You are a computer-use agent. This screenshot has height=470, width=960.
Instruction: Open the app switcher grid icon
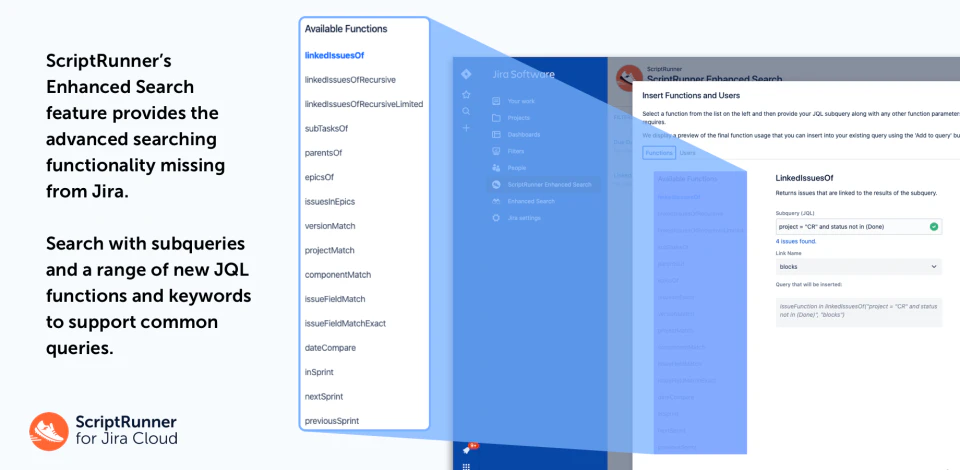466,467
